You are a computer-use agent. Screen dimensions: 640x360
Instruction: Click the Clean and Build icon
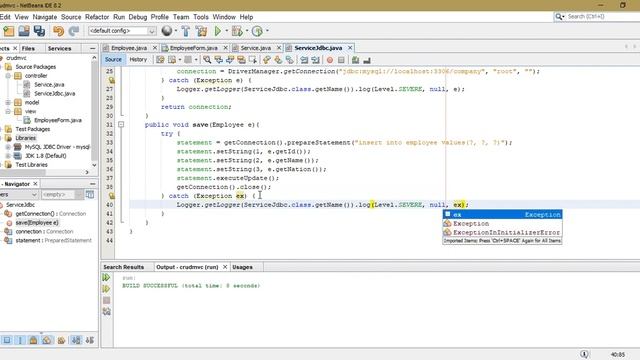[201, 31]
